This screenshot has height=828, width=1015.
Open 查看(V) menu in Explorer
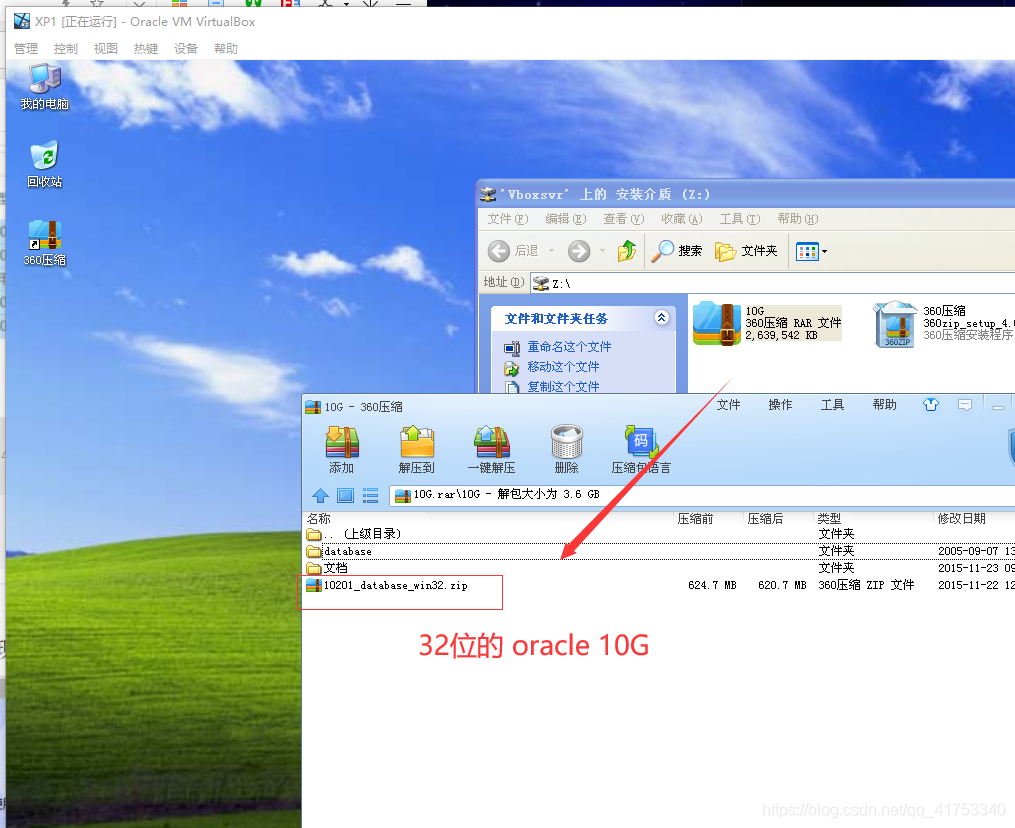tap(624, 219)
